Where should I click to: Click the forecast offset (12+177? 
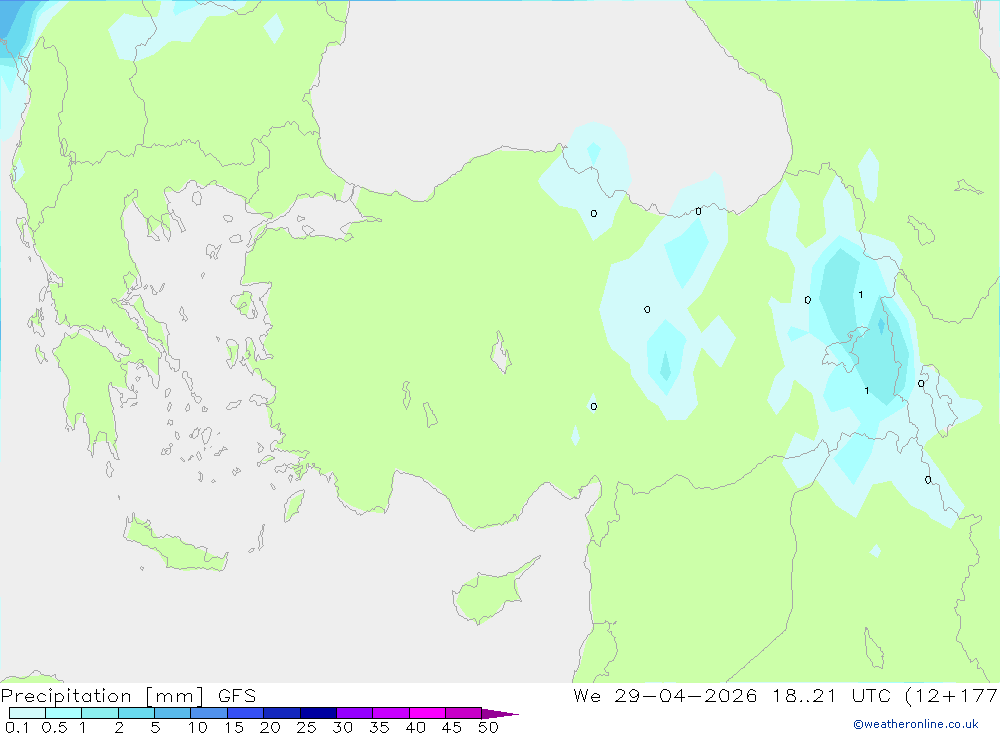(952, 696)
